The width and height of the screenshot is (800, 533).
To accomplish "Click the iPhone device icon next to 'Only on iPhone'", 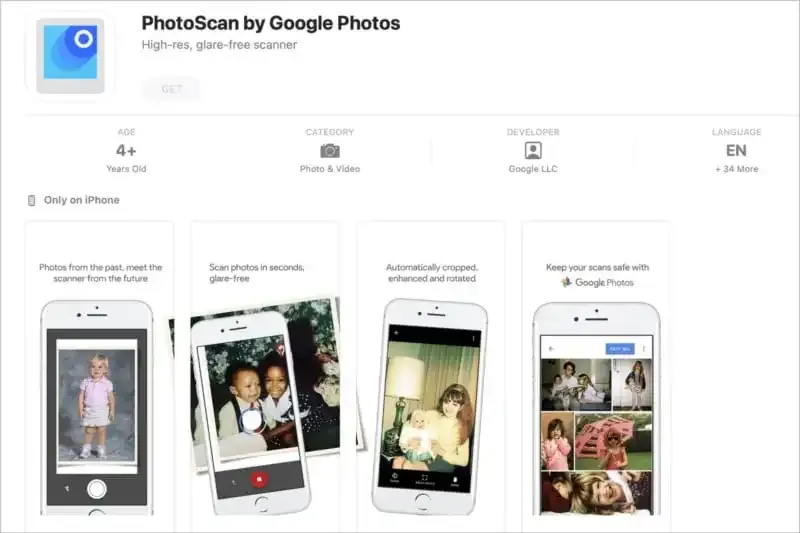I will point(32,200).
